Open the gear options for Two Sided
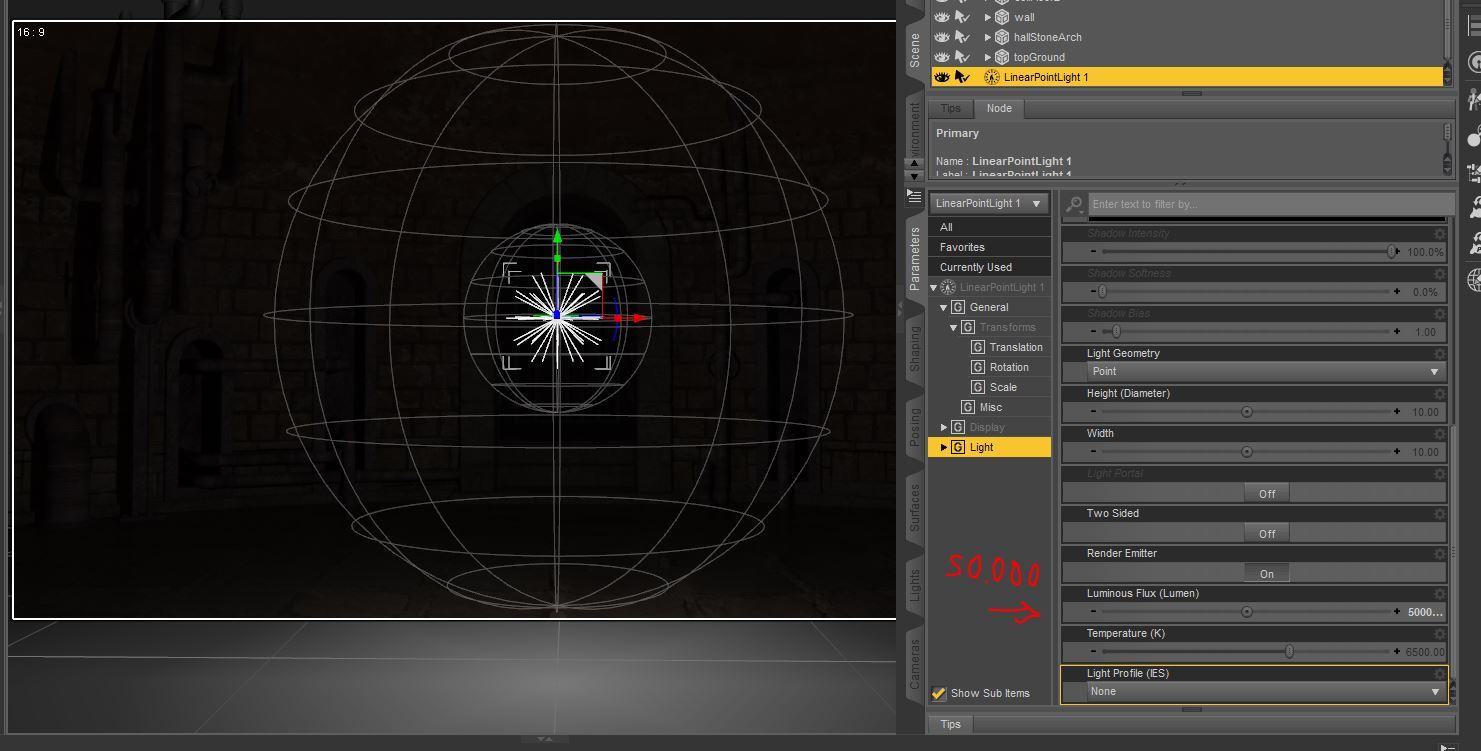 click(1439, 514)
